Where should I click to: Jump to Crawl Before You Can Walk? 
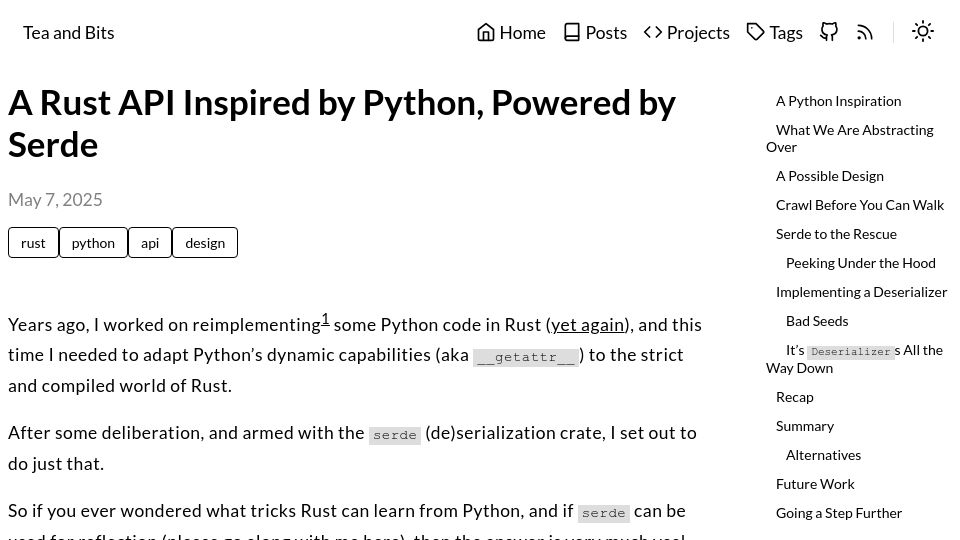[x=860, y=205]
